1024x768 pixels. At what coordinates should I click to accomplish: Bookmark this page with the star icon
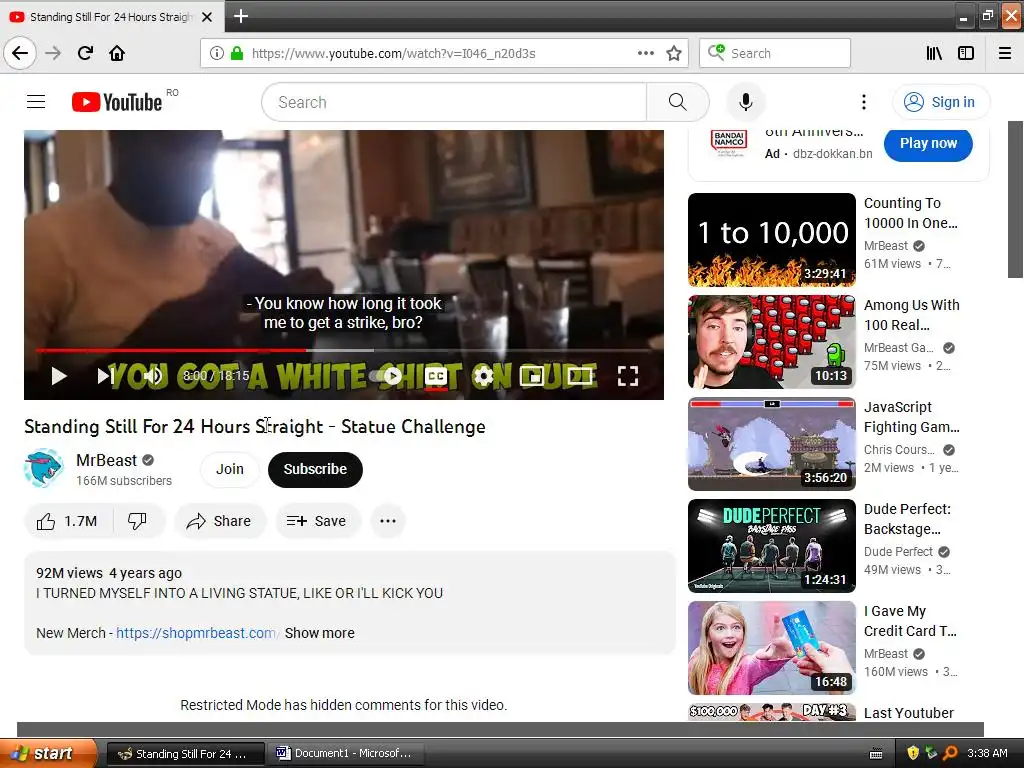674,53
